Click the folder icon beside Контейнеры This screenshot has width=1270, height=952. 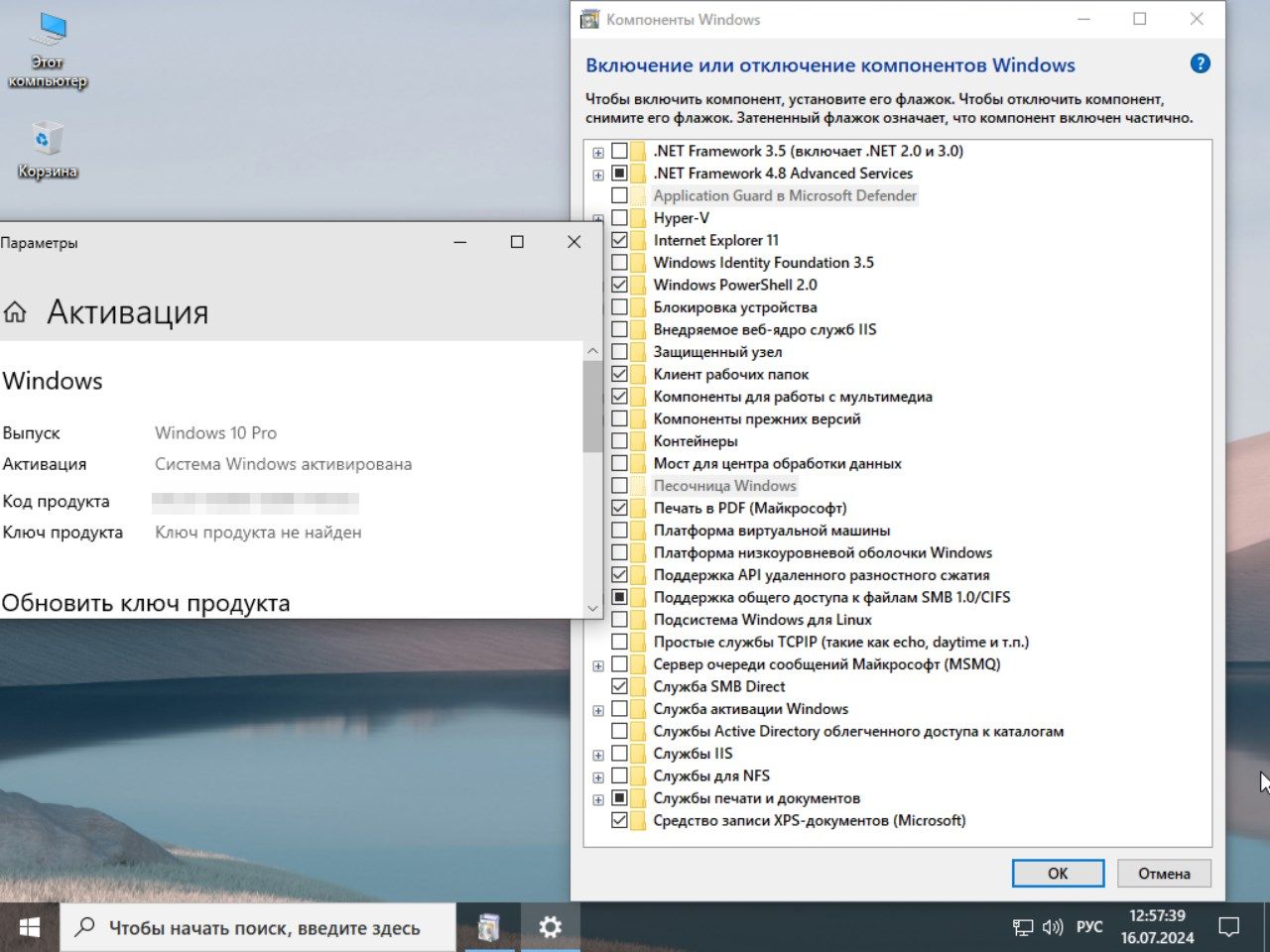click(x=638, y=441)
